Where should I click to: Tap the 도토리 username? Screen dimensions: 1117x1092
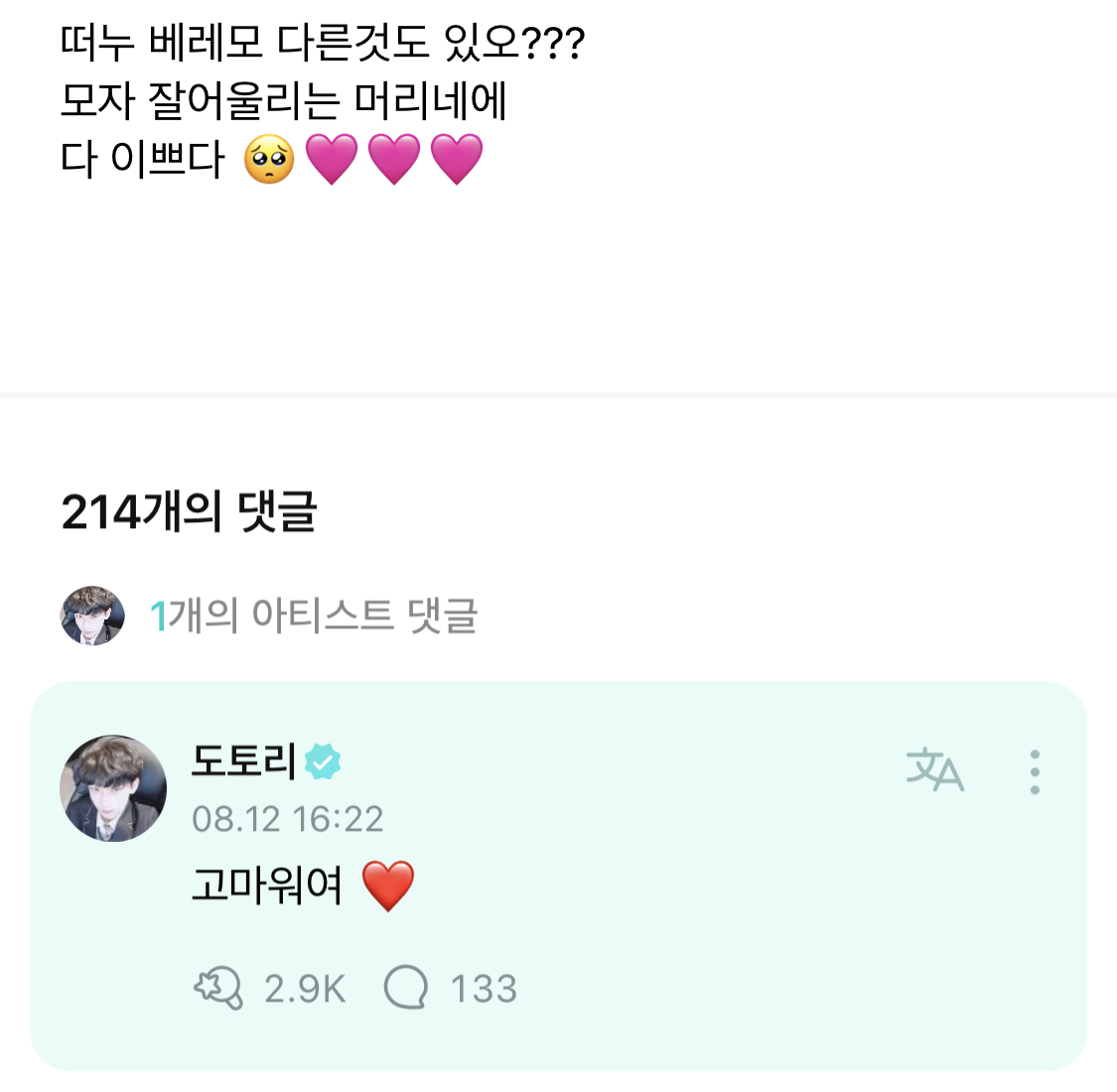click(x=243, y=761)
